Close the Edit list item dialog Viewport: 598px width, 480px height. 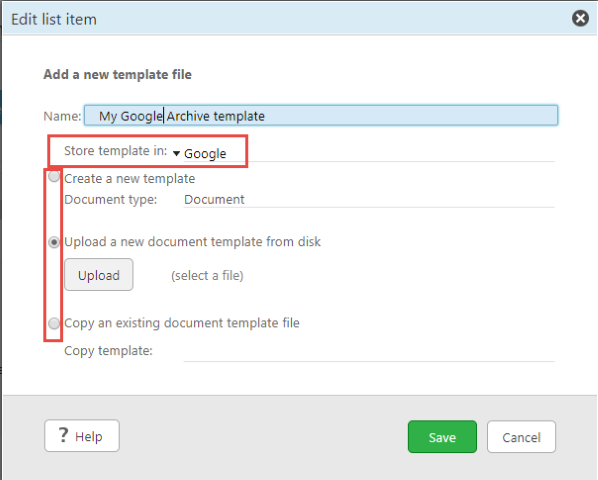click(580, 18)
